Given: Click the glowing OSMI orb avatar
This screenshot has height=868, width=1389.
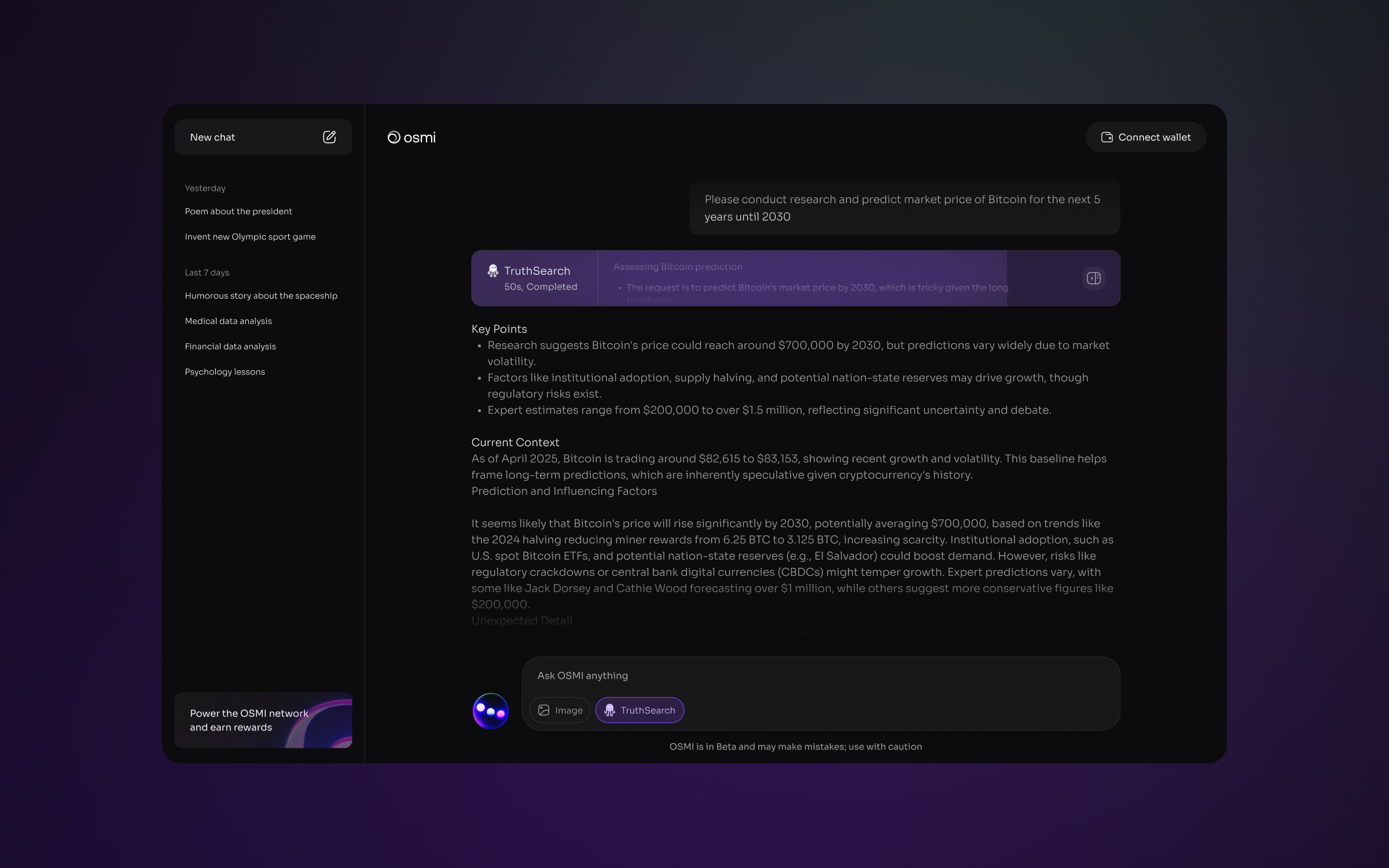Looking at the screenshot, I should (x=490, y=710).
